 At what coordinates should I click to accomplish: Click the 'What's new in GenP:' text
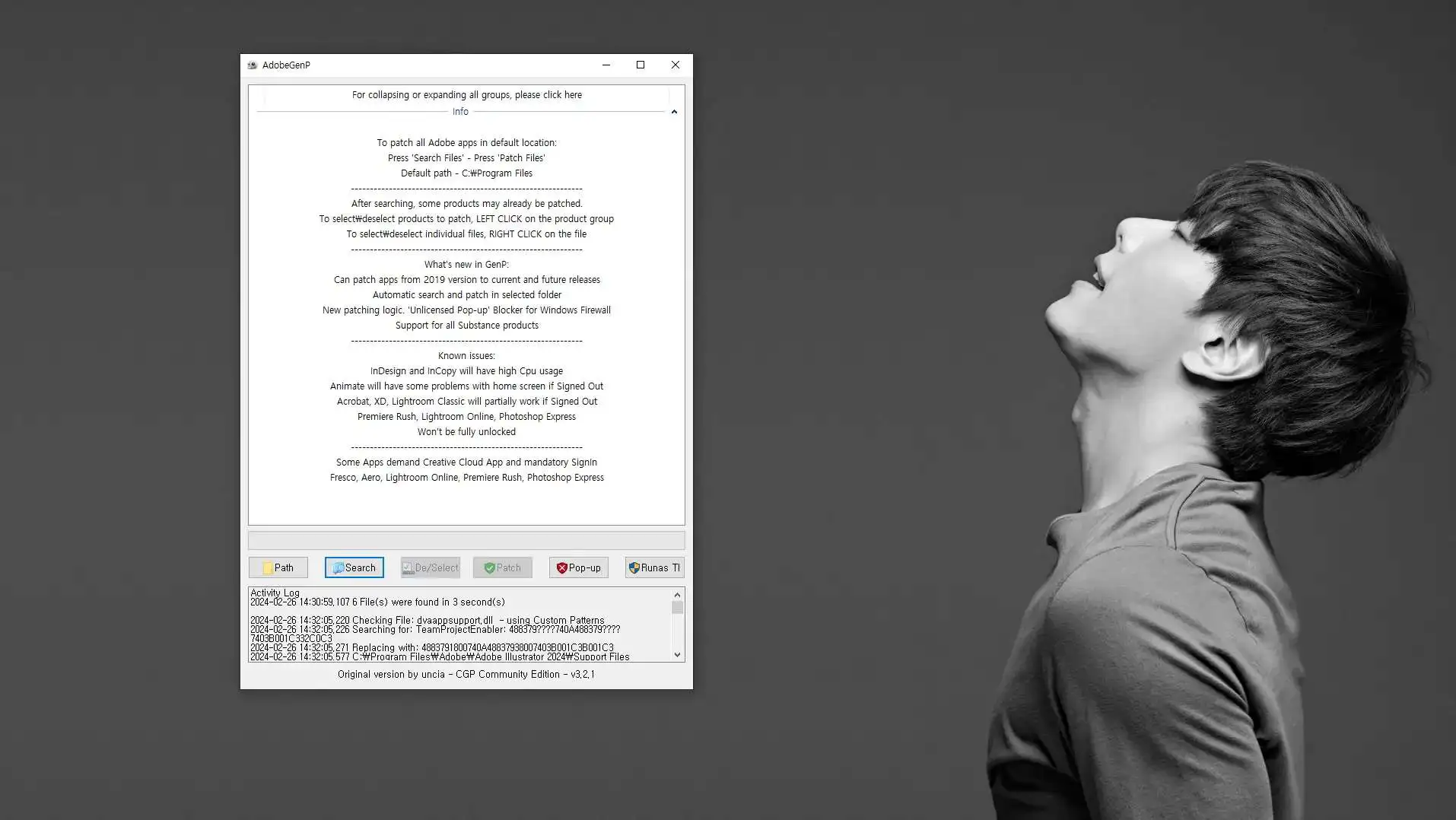pos(466,265)
